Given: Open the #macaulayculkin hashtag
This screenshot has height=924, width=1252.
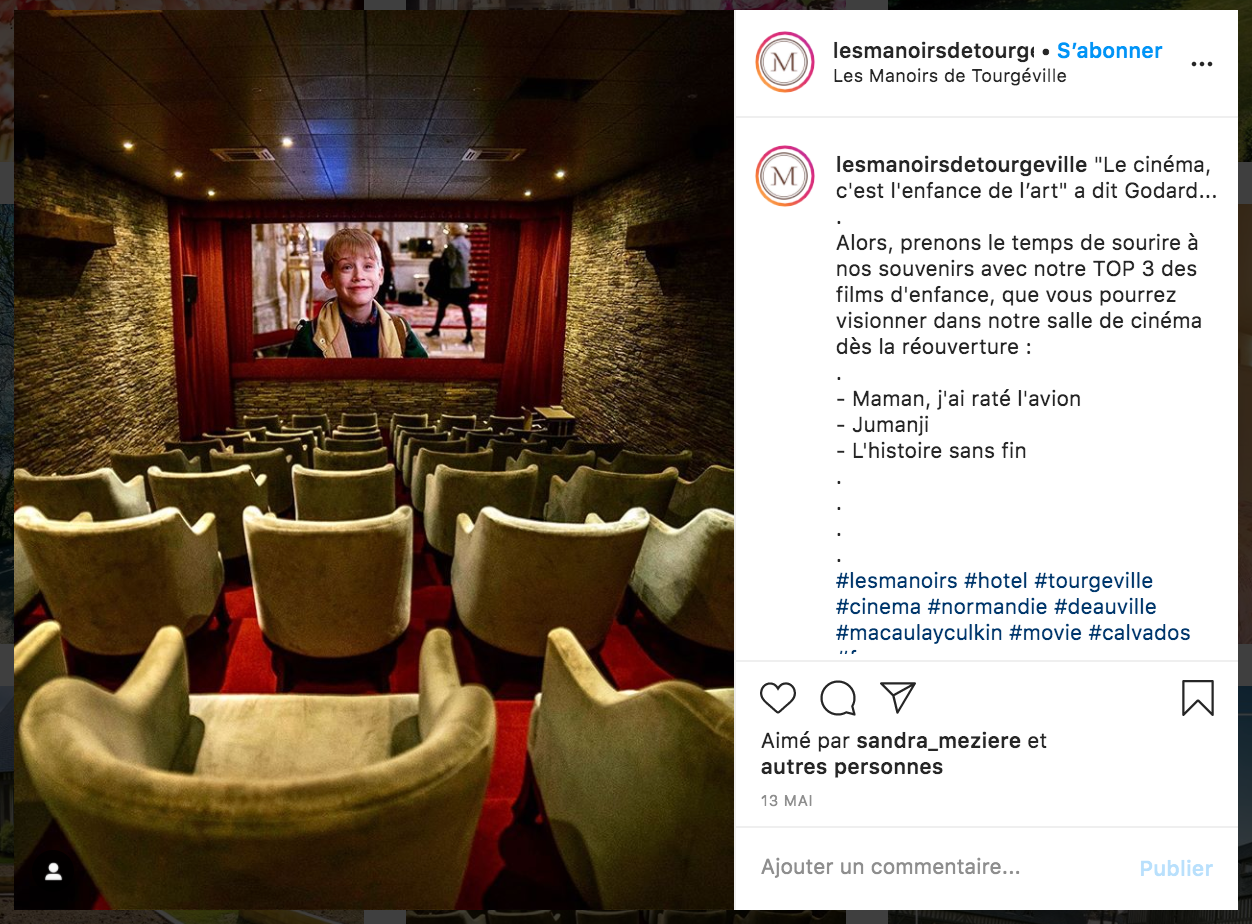Looking at the screenshot, I should tap(919, 633).
